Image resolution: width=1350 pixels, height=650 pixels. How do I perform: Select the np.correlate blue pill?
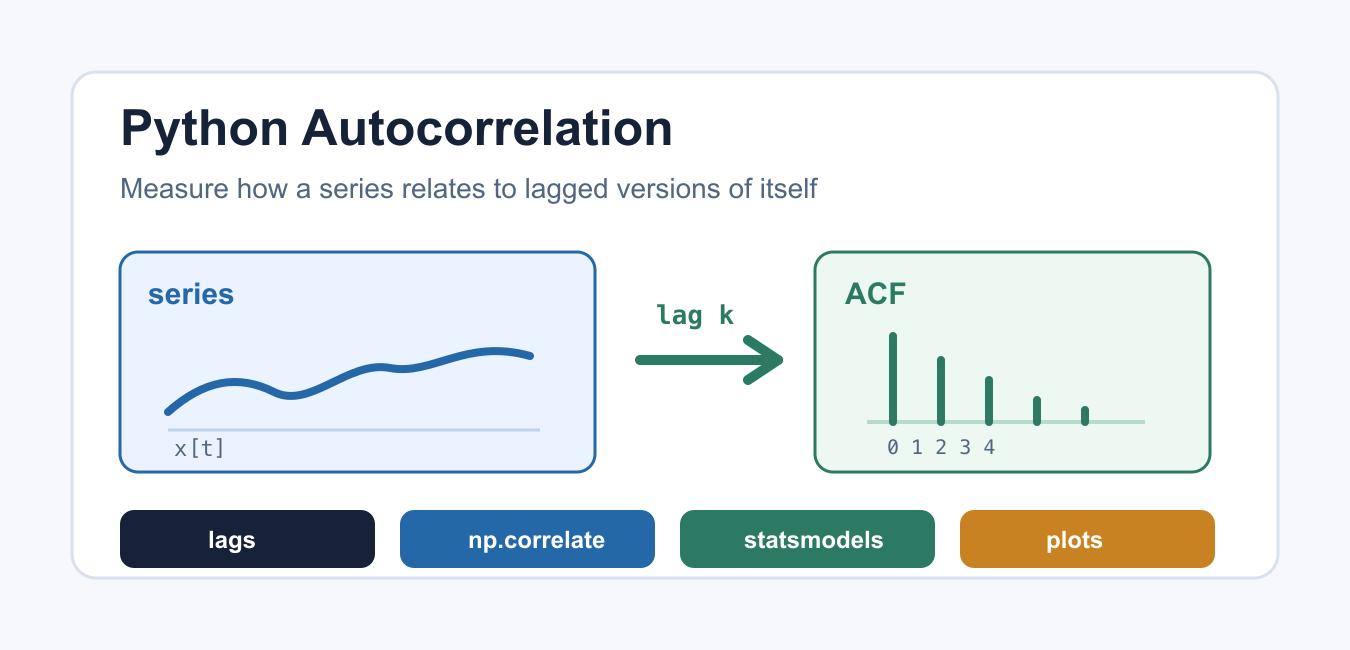point(527,539)
